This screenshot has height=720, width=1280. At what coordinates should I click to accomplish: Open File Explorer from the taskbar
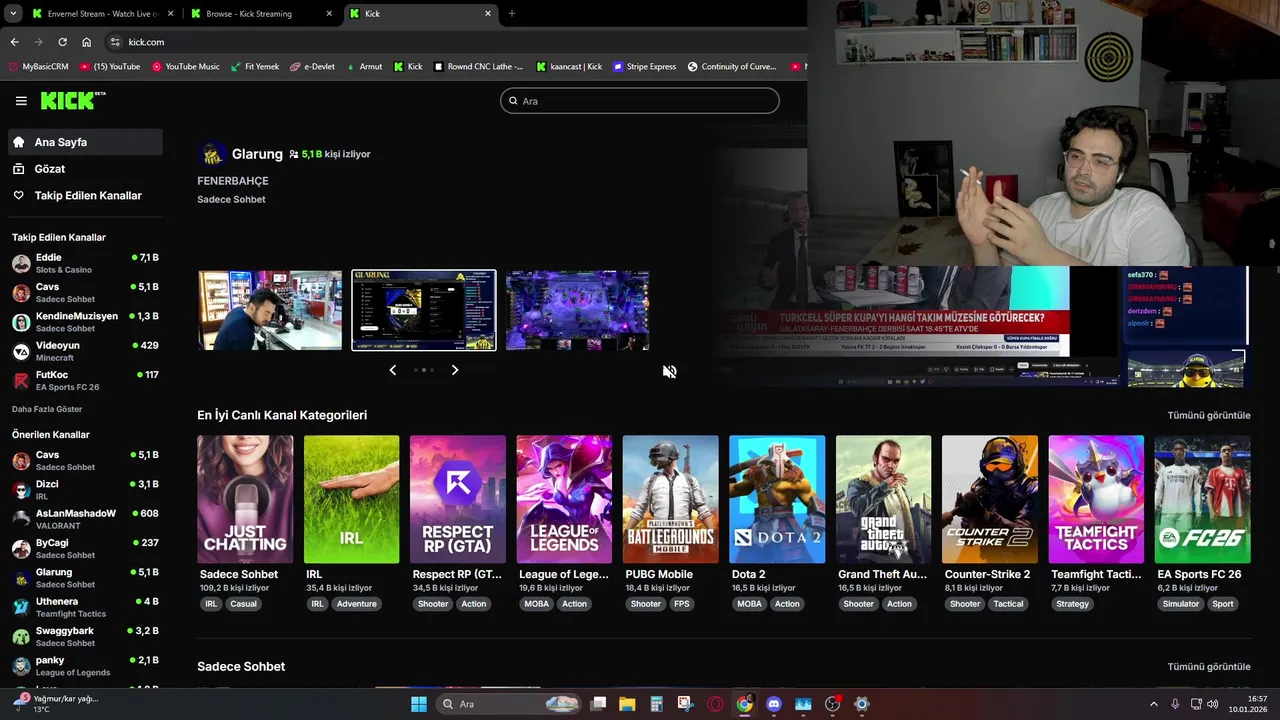point(627,704)
